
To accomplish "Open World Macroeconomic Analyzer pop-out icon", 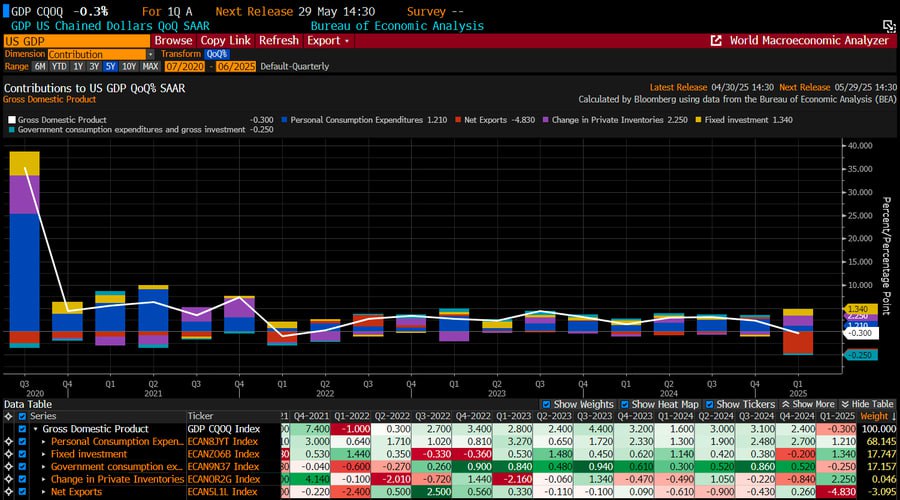I will [x=716, y=41].
